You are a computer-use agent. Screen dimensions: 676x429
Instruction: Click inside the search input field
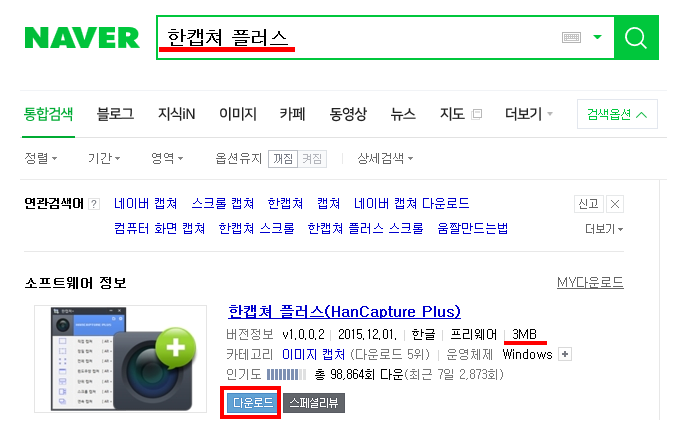coord(360,38)
